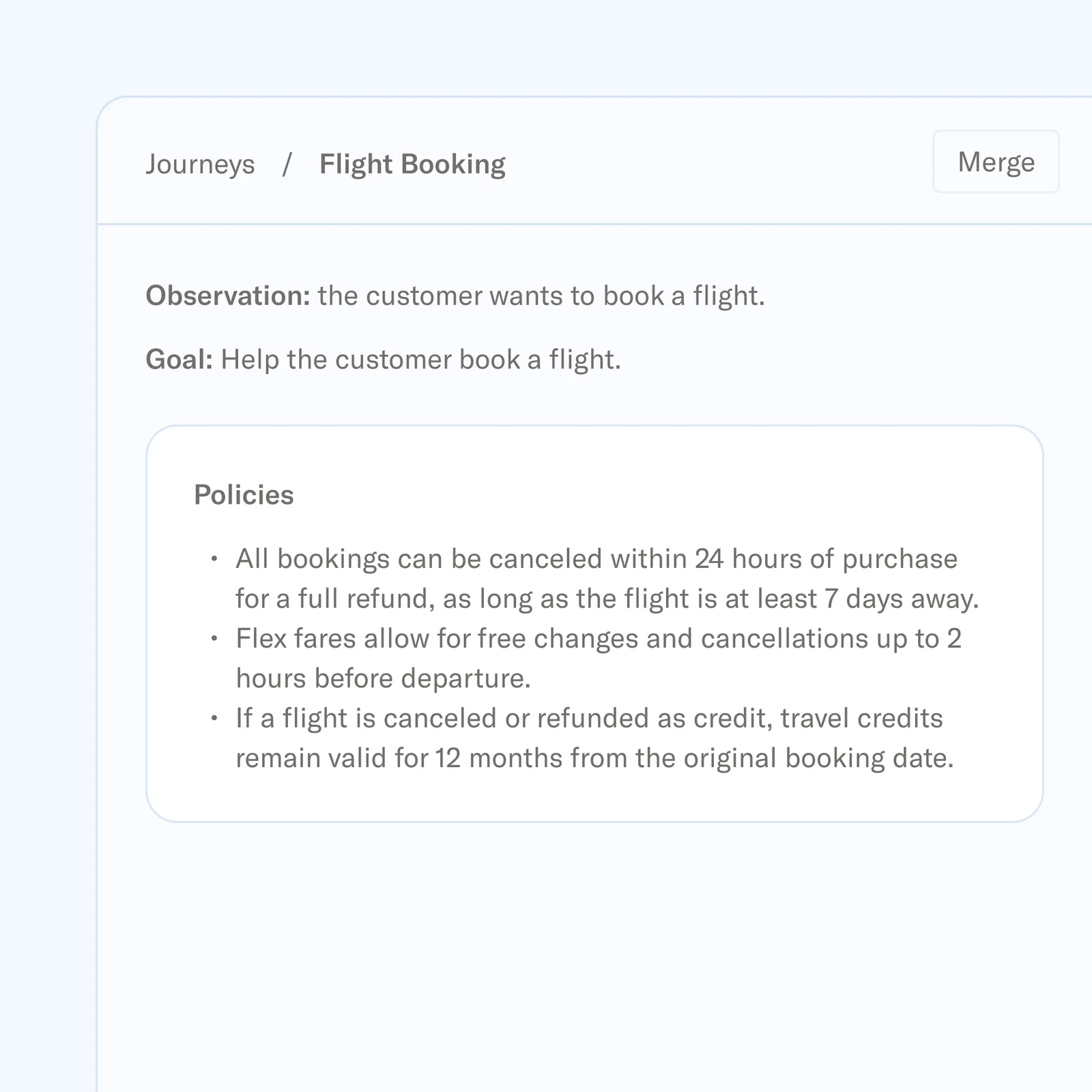This screenshot has height=1092, width=1092.
Task: Open the Journeys breadcrumb link
Action: [200, 164]
